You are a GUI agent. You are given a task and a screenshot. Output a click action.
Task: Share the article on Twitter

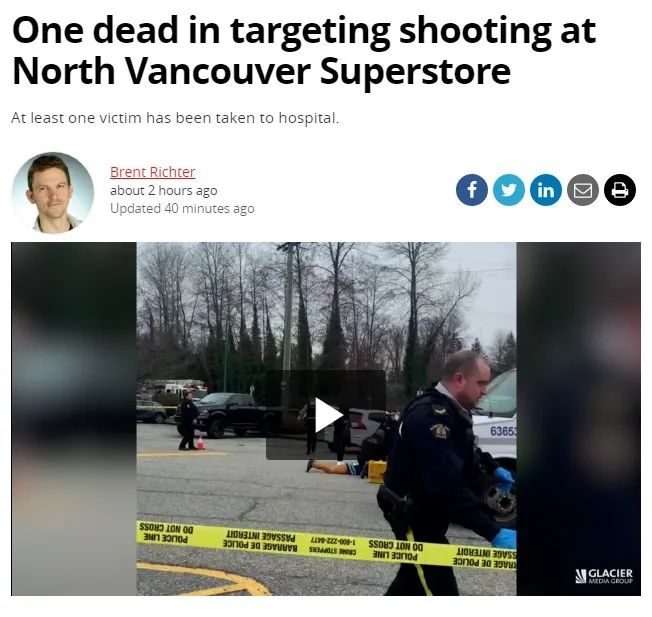point(509,190)
